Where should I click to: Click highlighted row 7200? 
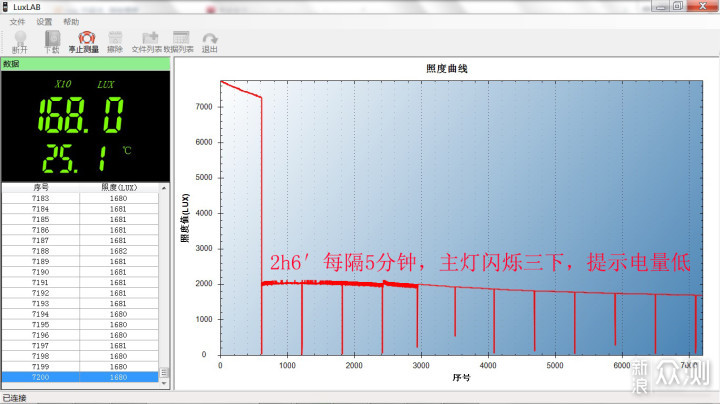tap(80, 377)
